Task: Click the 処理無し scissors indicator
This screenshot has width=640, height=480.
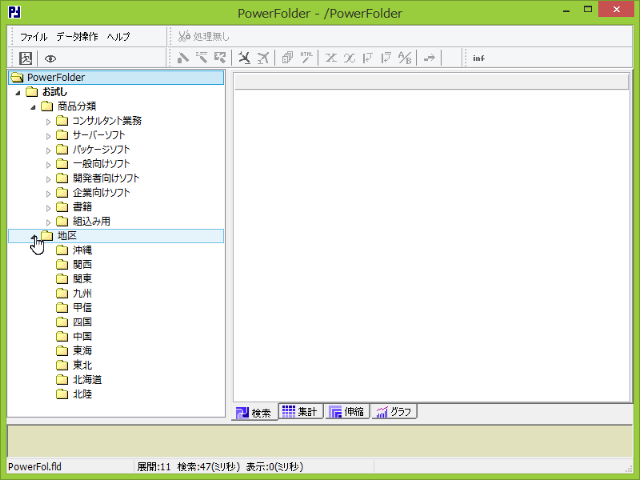Action: coord(203,36)
